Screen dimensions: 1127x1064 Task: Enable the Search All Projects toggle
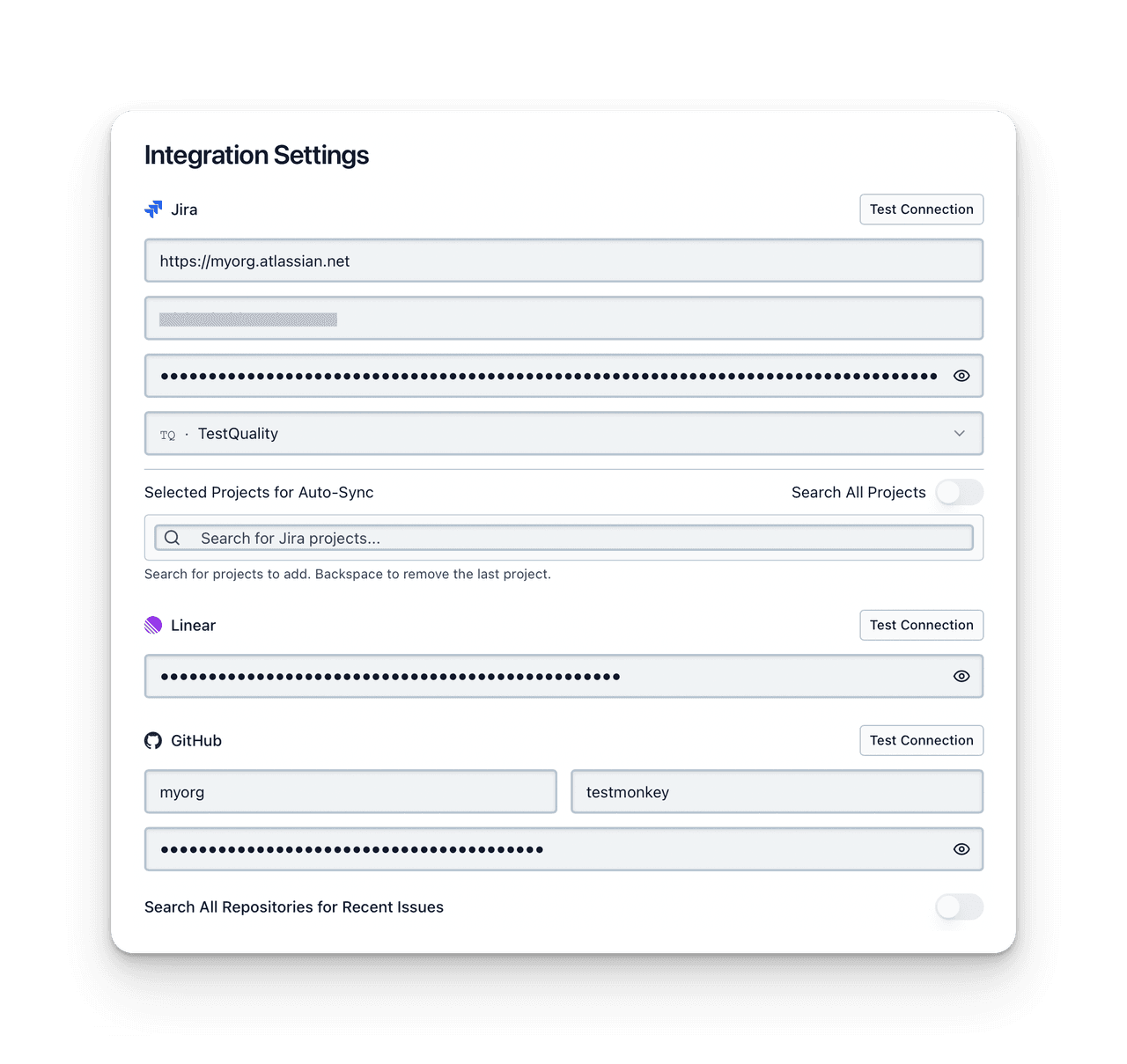pyautogui.click(x=959, y=492)
